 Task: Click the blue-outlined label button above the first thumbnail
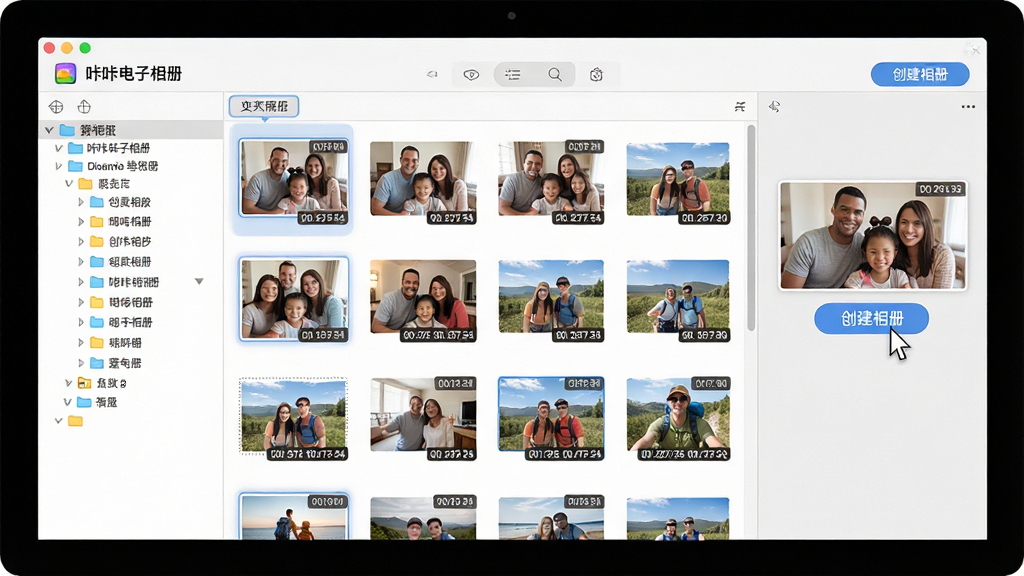pos(264,106)
